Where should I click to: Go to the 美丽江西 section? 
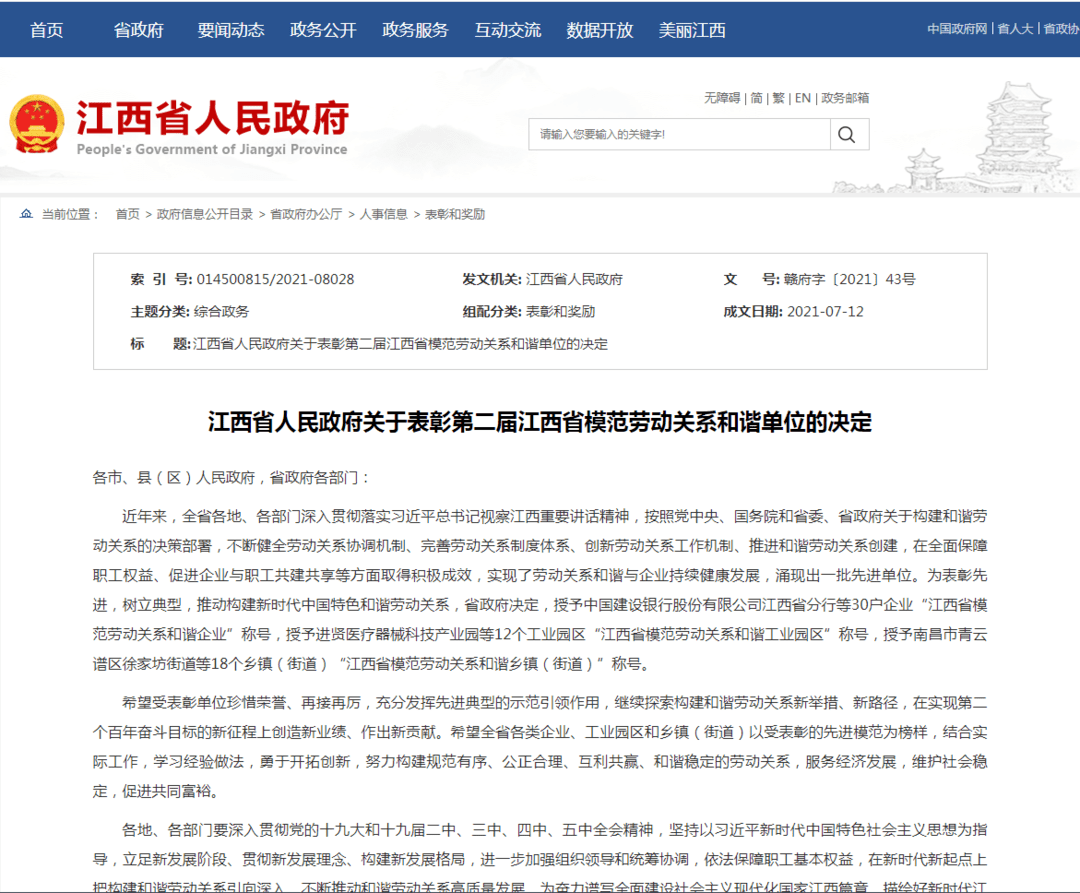tap(692, 30)
